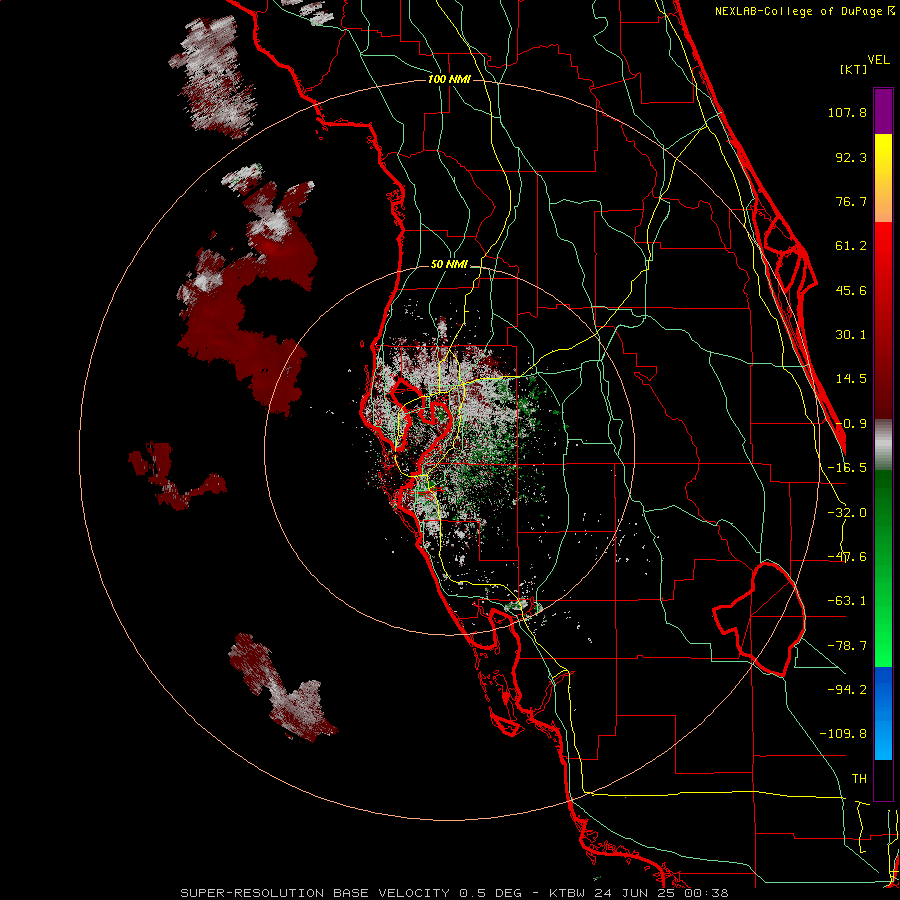This screenshot has width=900, height=900.
Task: Click the 100 NMI range ring label
Action: [449, 79]
